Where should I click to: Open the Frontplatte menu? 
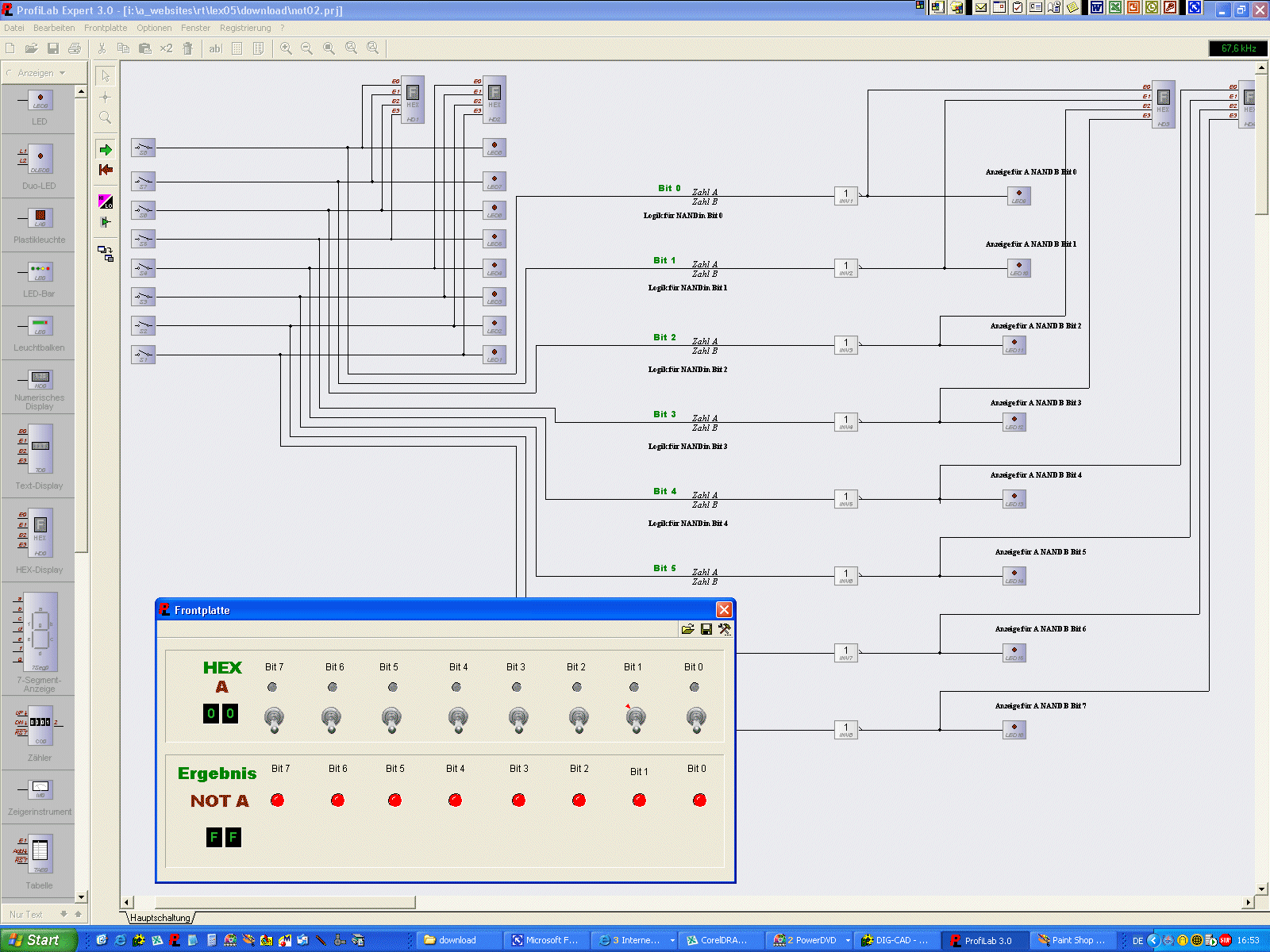click(106, 28)
